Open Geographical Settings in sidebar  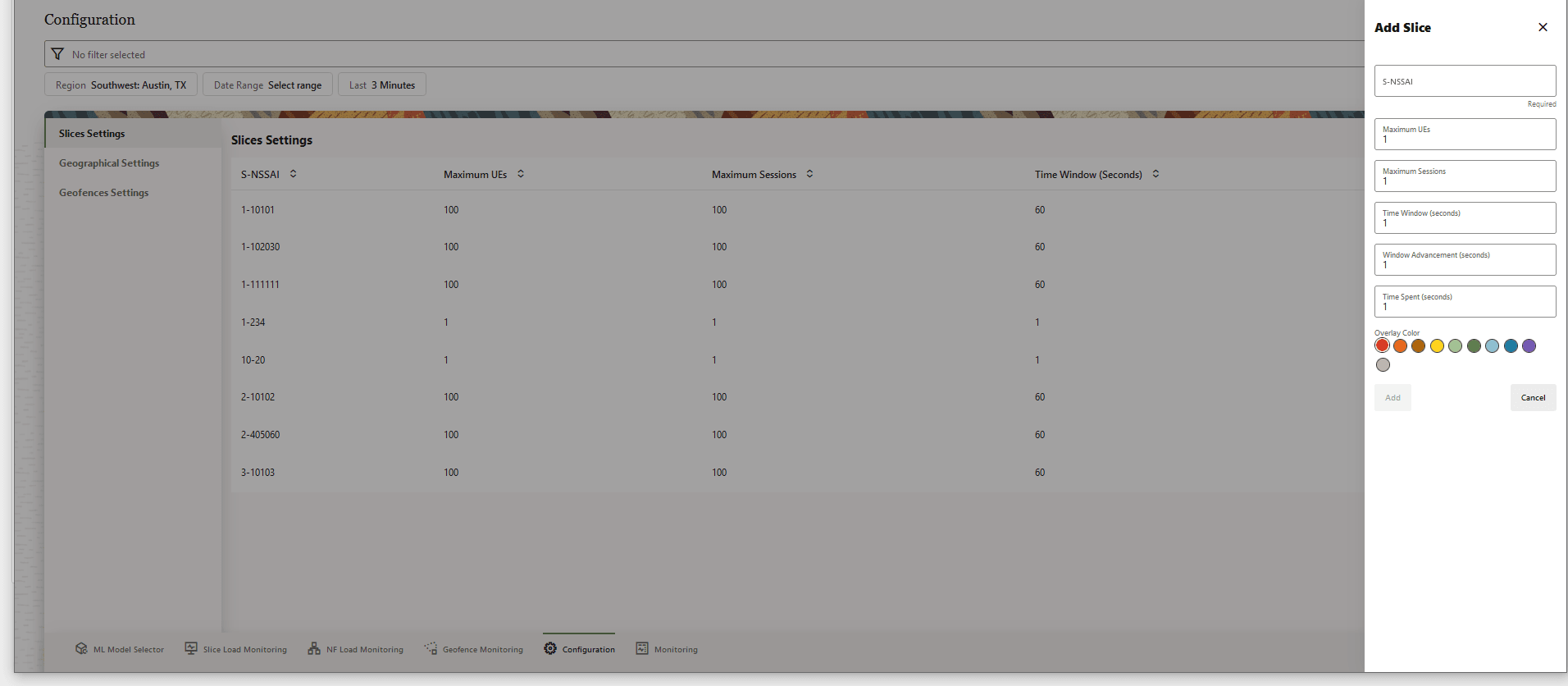(x=133, y=162)
